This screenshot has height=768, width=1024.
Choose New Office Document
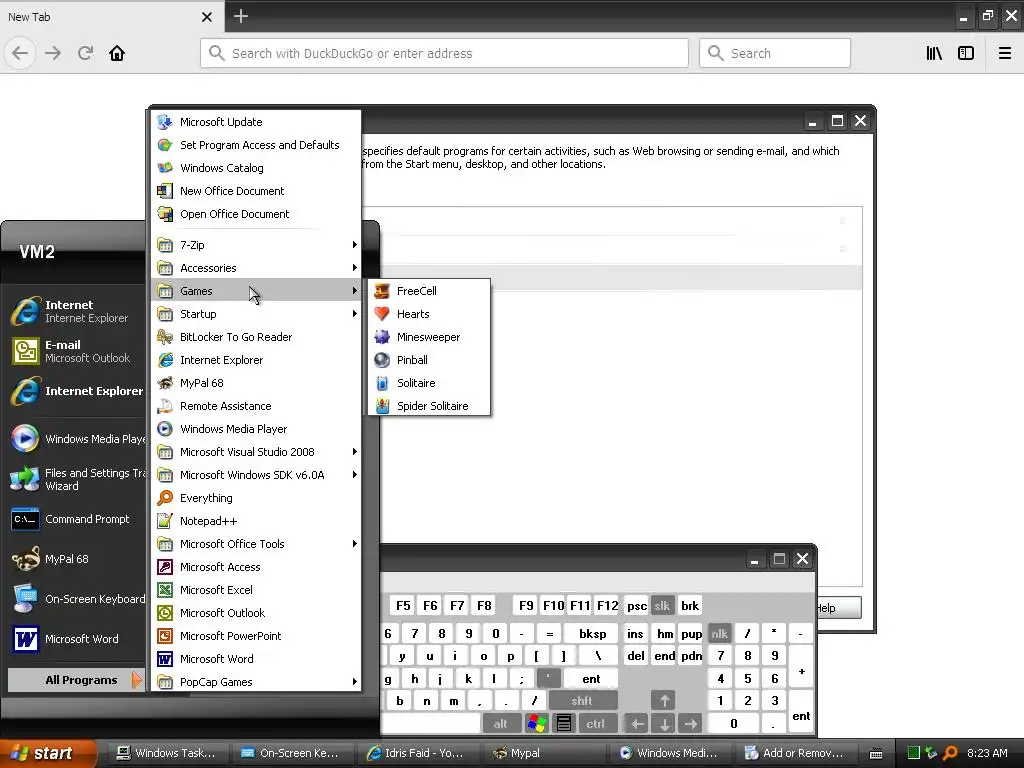256,191
